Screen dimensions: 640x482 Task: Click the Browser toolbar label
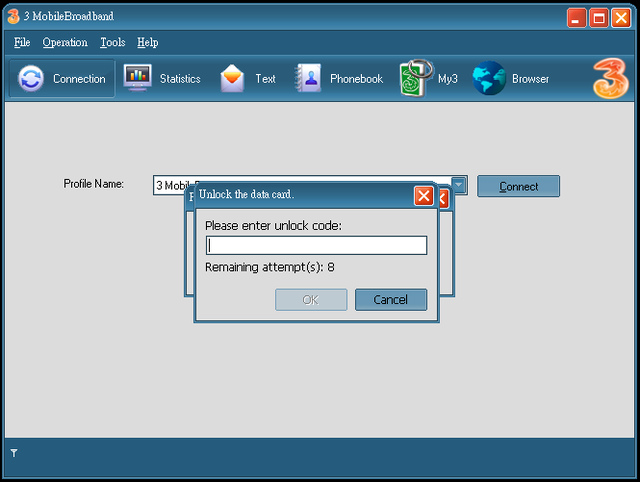530,78
